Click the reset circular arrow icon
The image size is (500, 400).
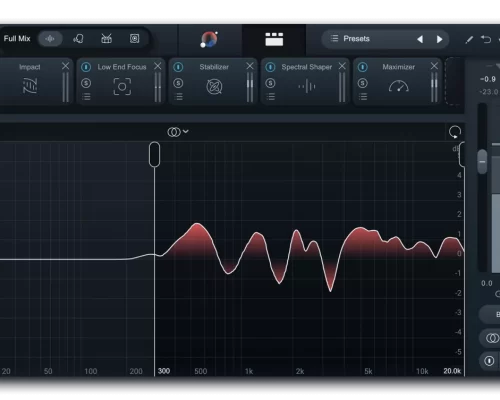455,132
